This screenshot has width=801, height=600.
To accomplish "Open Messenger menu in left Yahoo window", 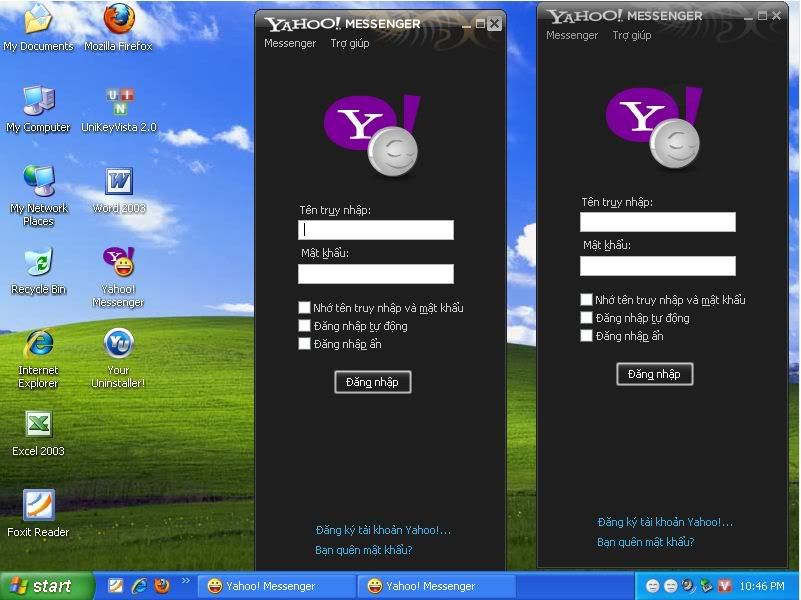I will click(290, 43).
